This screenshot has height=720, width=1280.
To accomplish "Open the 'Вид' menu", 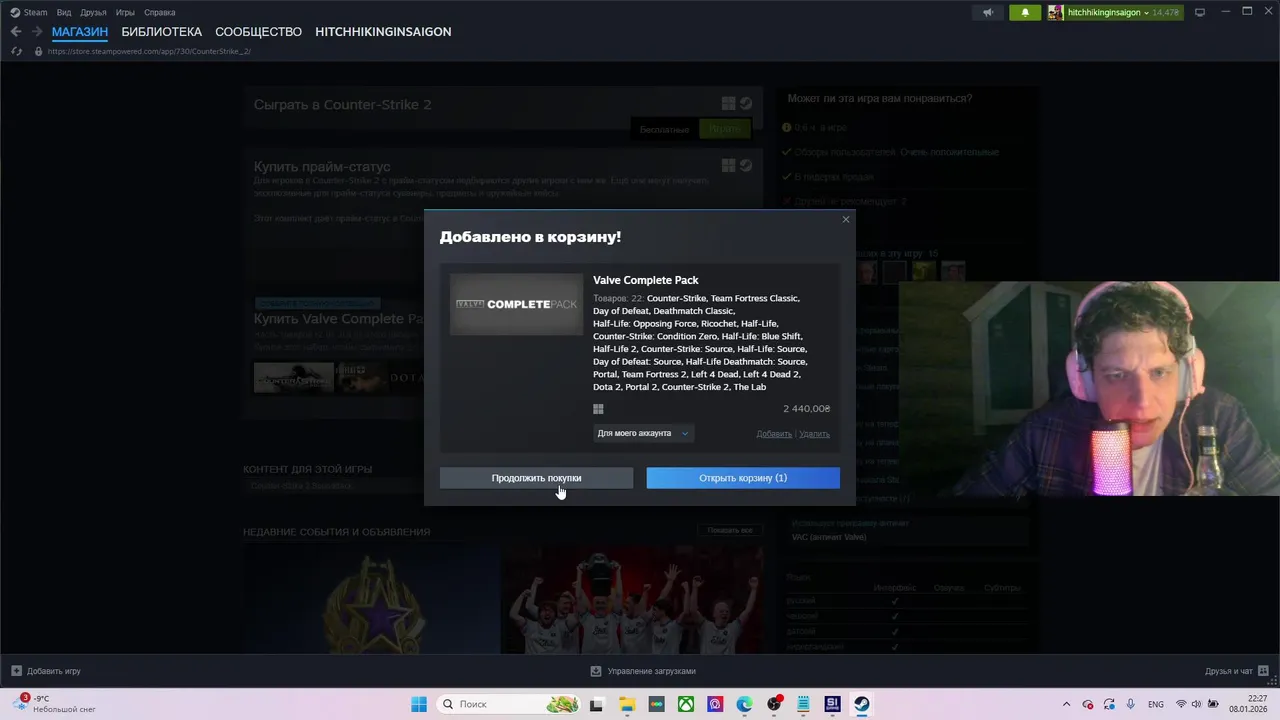I will pyautogui.click(x=64, y=12).
